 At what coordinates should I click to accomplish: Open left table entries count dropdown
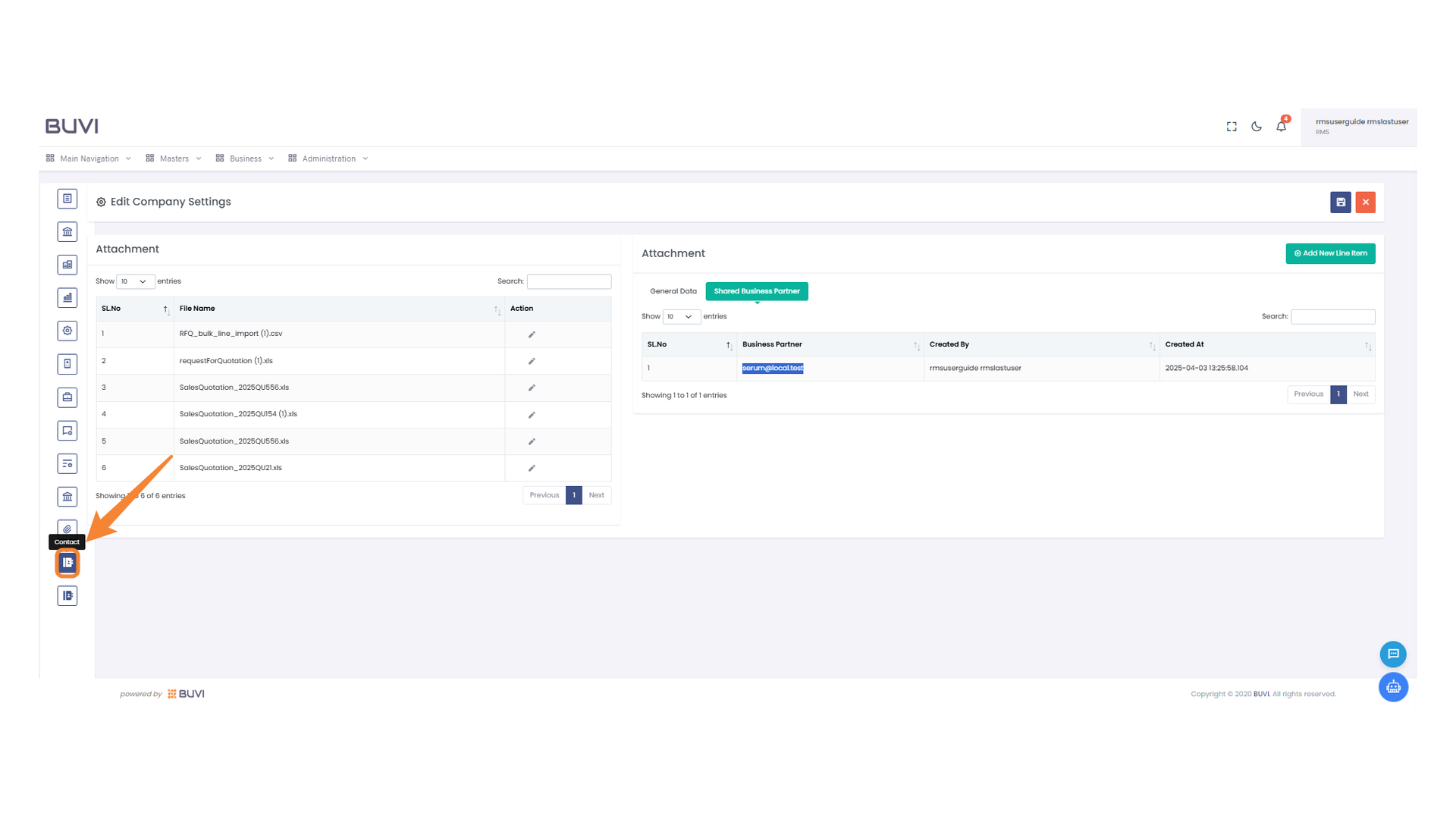(x=135, y=281)
